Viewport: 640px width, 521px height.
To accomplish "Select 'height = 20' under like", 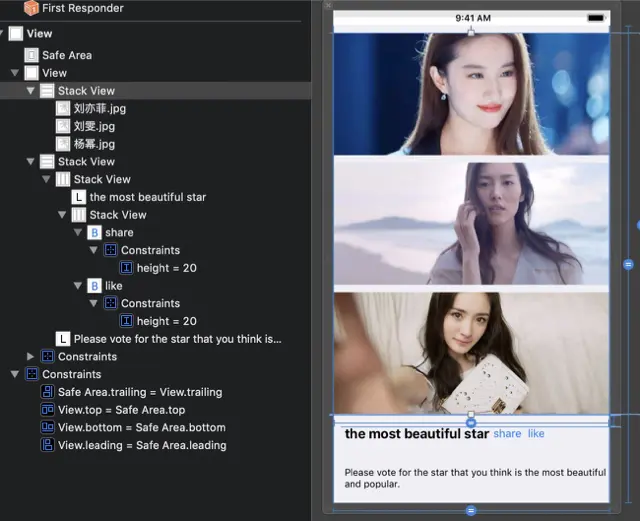I will [167, 321].
